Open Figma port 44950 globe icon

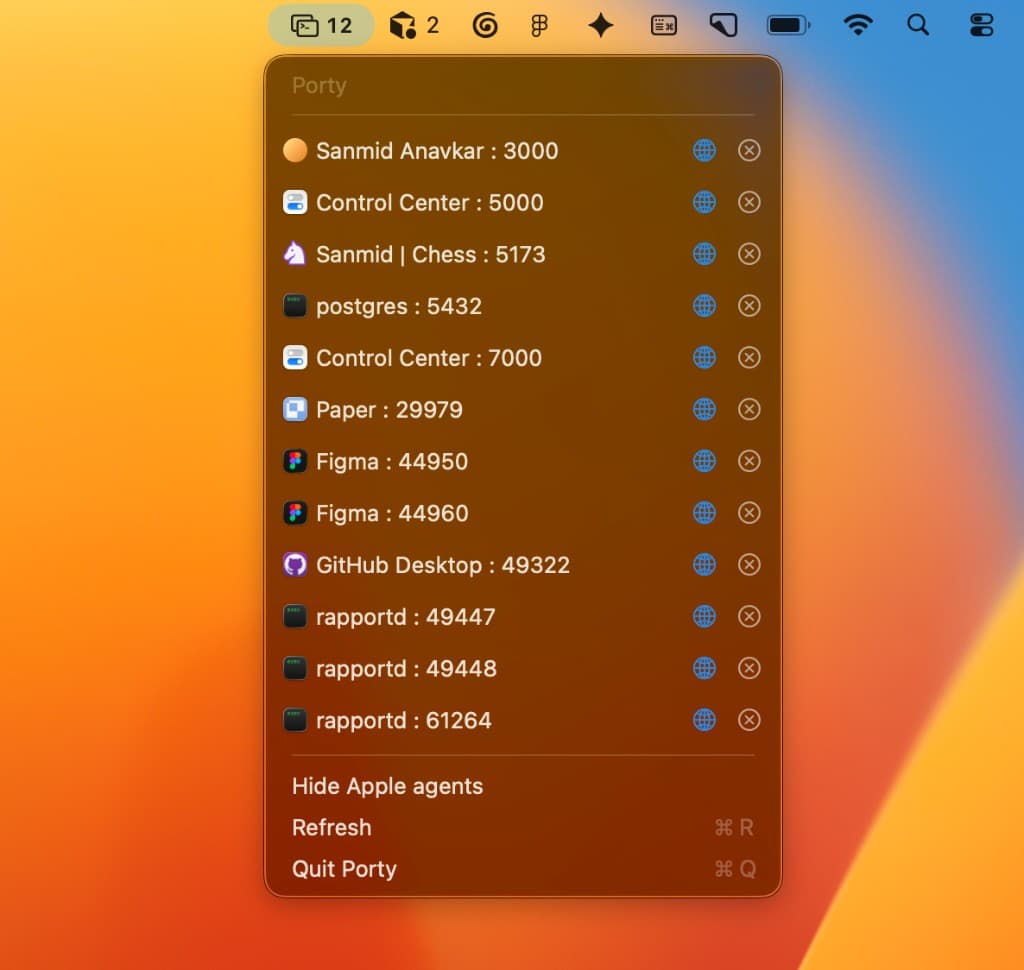coord(704,461)
